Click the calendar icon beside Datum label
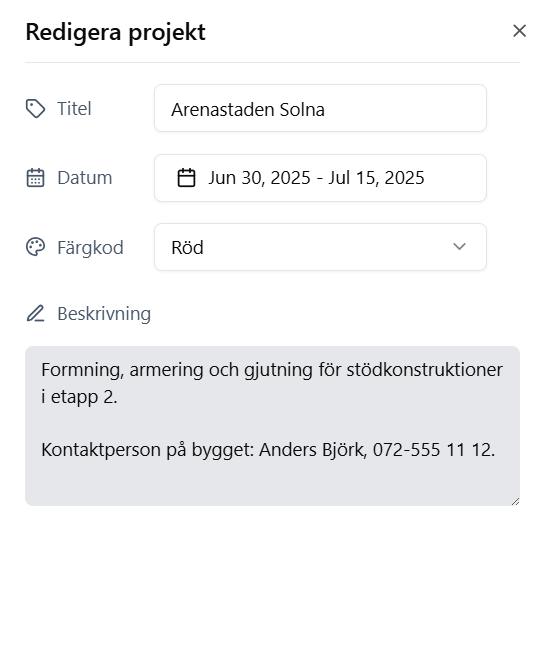 pyautogui.click(x=35, y=178)
